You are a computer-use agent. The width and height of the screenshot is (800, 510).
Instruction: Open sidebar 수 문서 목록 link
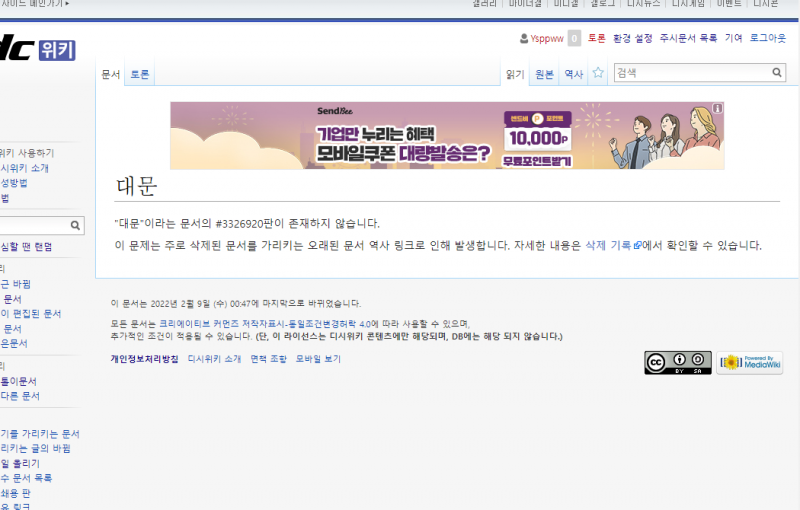coord(26,478)
